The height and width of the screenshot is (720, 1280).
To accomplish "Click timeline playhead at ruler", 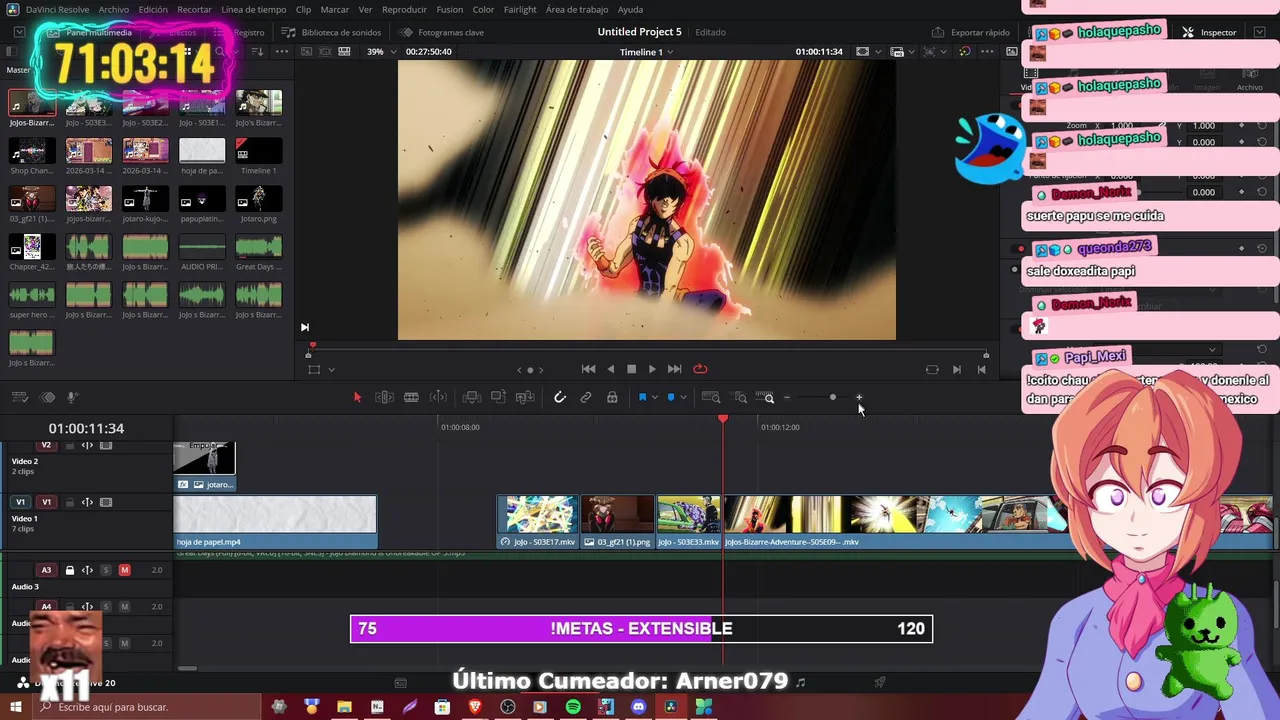I will (723, 419).
